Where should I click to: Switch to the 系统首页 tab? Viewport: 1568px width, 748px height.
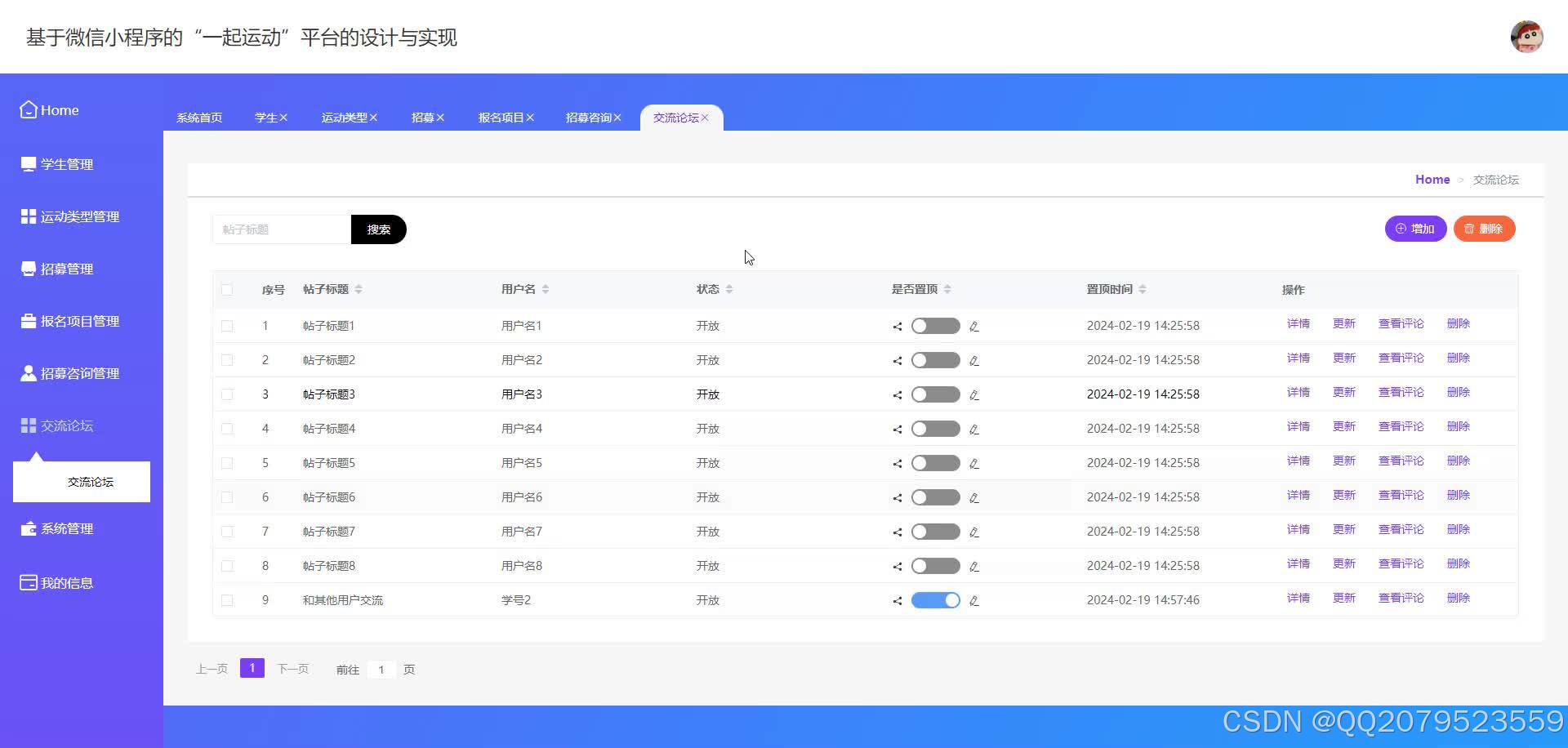pos(199,118)
